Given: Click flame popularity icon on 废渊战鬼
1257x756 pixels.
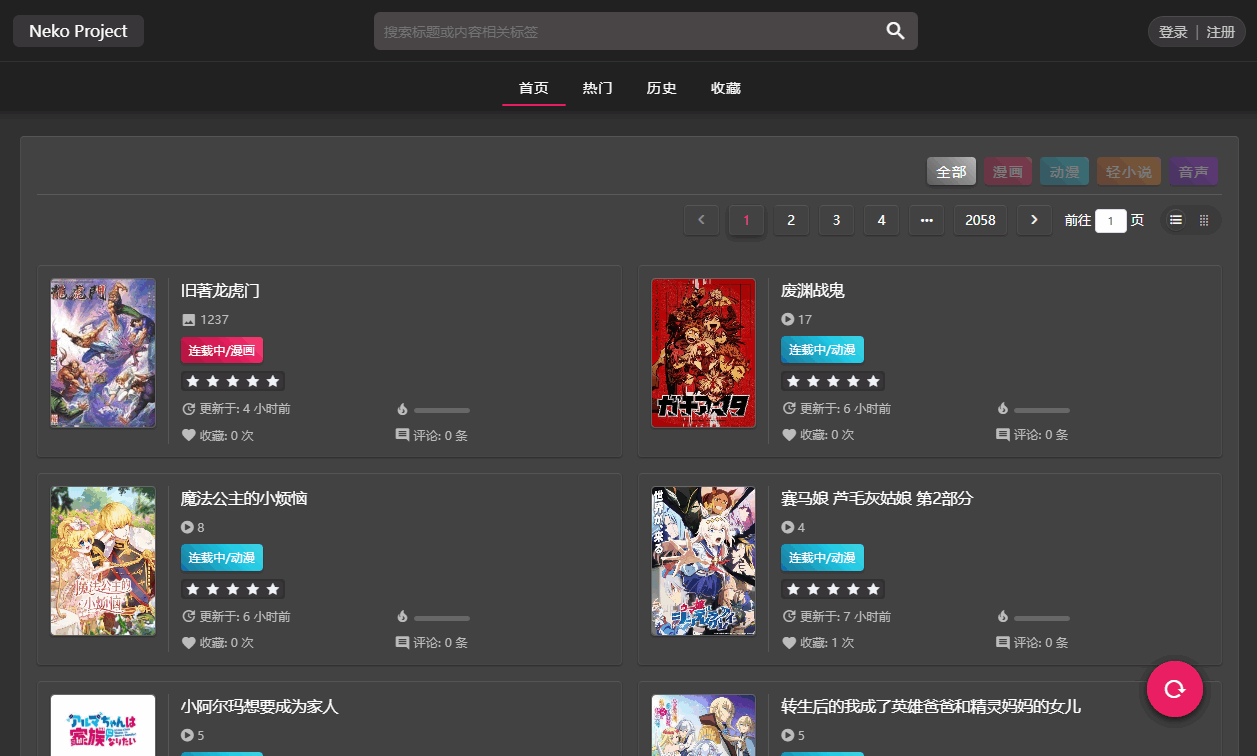Looking at the screenshot, I should click(x=1003, y=409).
